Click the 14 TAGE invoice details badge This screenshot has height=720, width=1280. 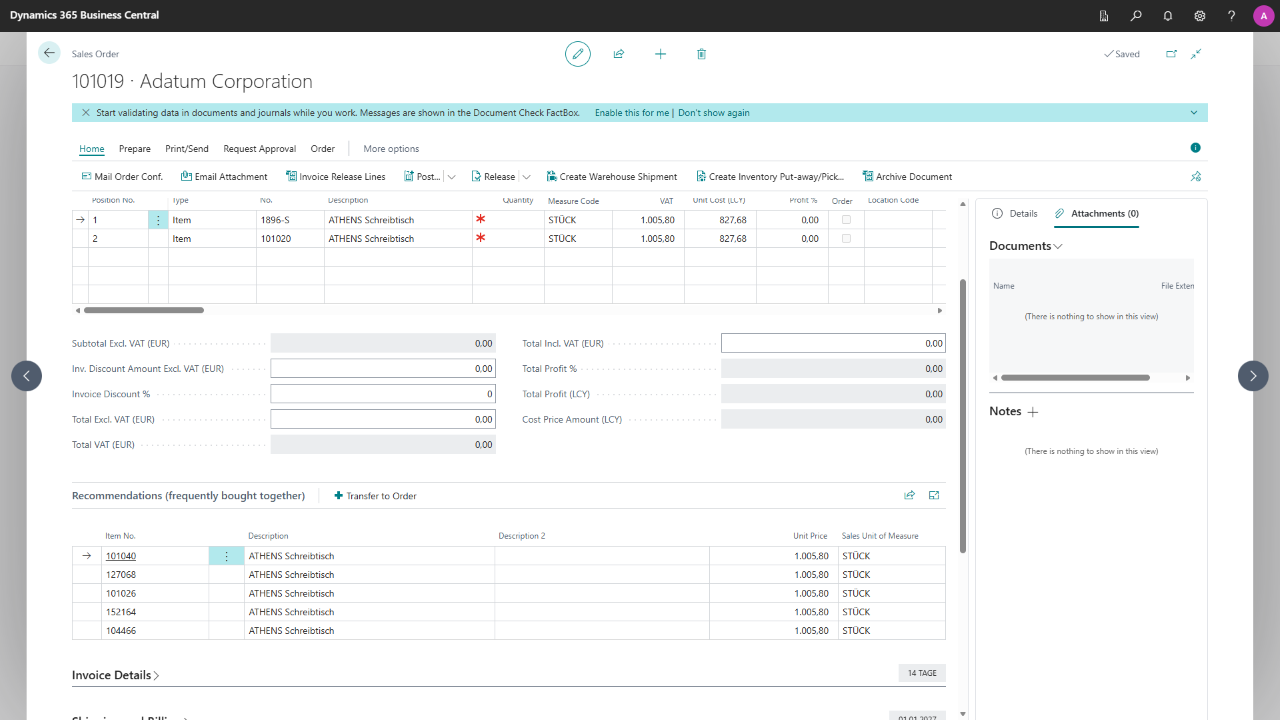pos(922,673)
